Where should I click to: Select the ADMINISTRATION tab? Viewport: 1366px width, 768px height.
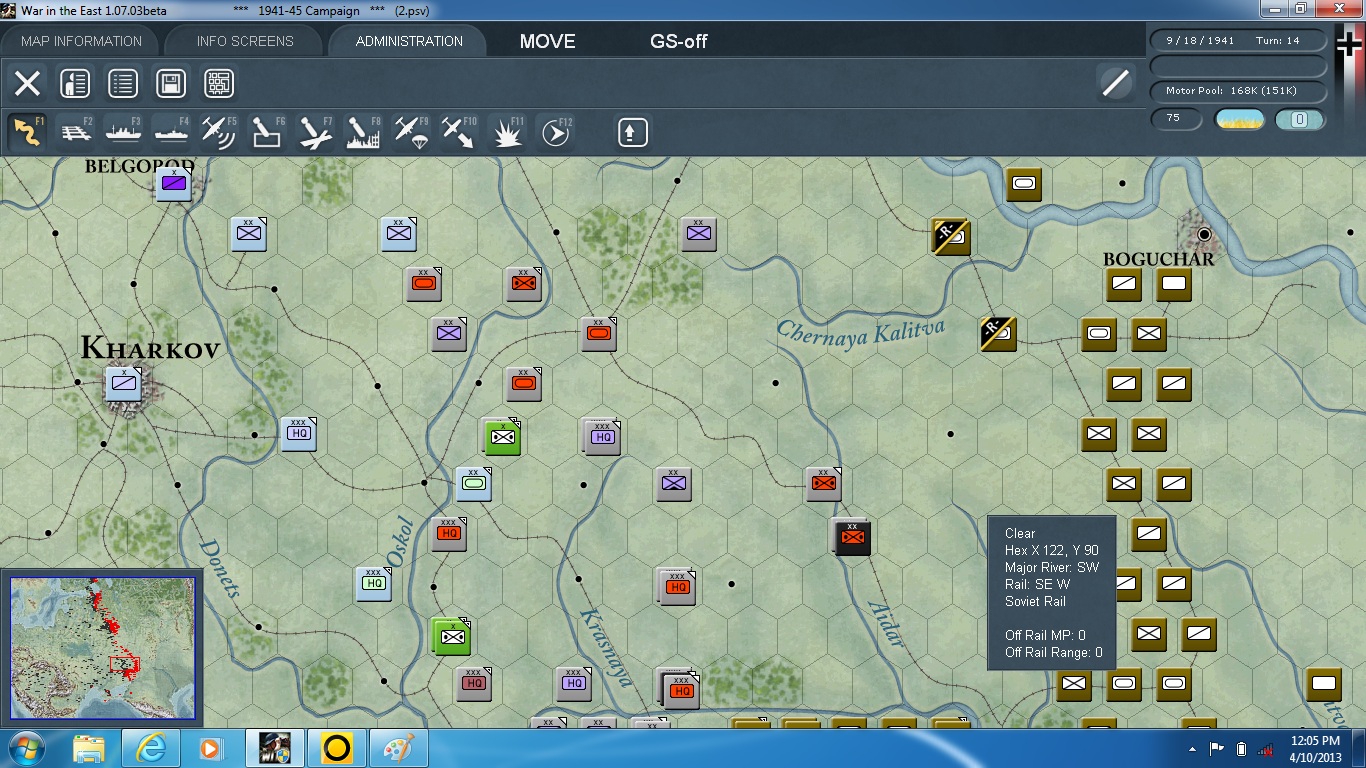tap(409, 41)
